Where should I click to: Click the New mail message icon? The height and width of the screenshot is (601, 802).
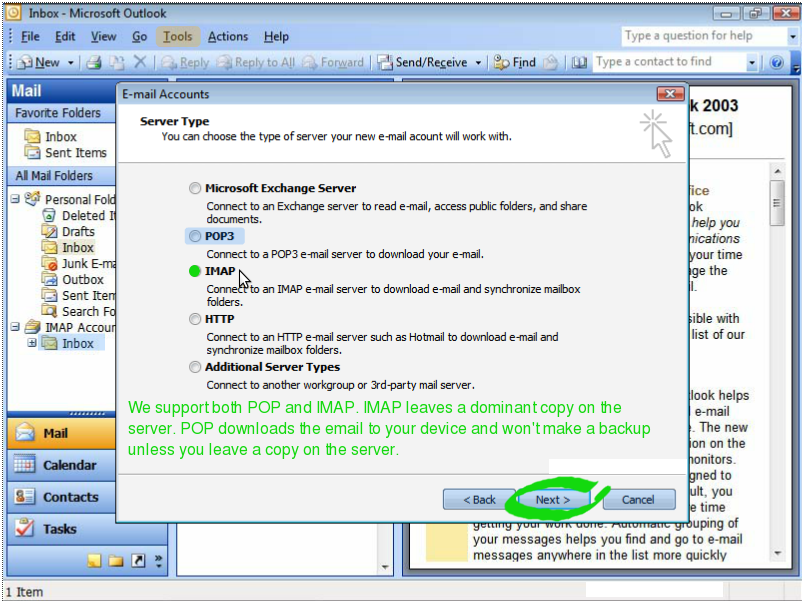click(x=24, y=62)
